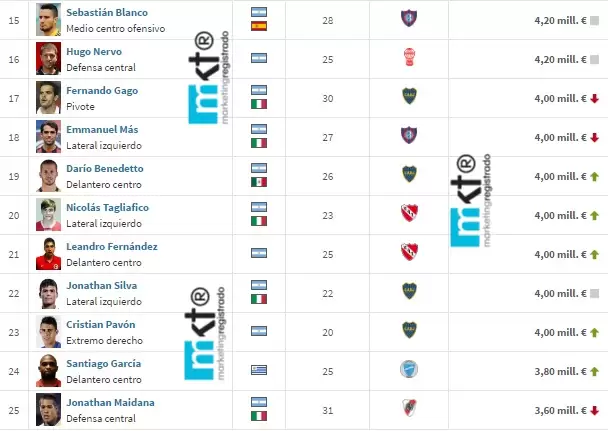Click the Boca Juniors crest beside Fernando Gago
This screenshot has height=431, width=608.
[408, 97]
